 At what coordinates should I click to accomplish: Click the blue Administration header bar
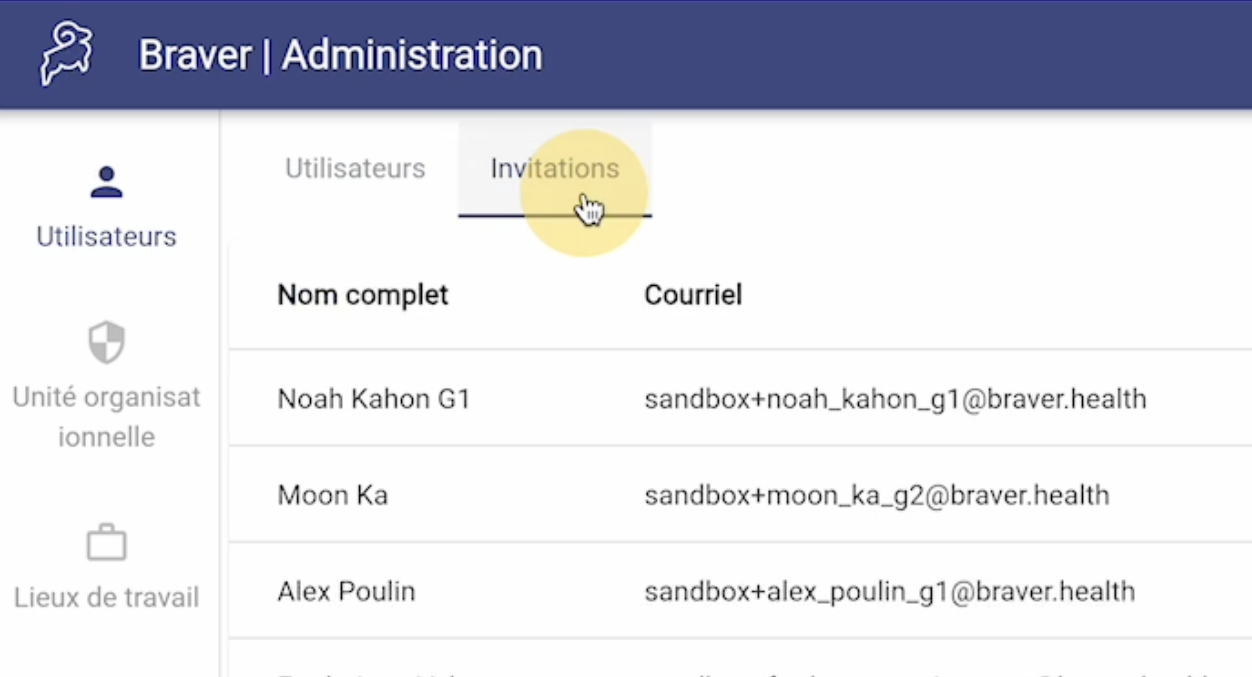[626, 54]
